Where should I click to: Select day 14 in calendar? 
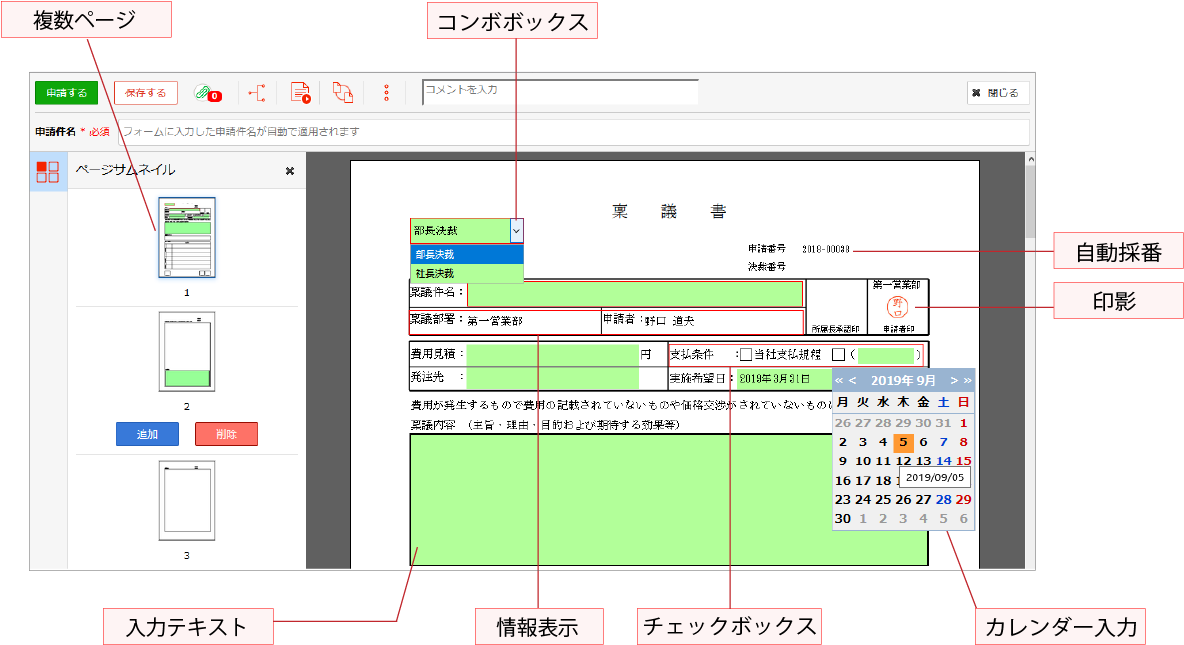943,461
